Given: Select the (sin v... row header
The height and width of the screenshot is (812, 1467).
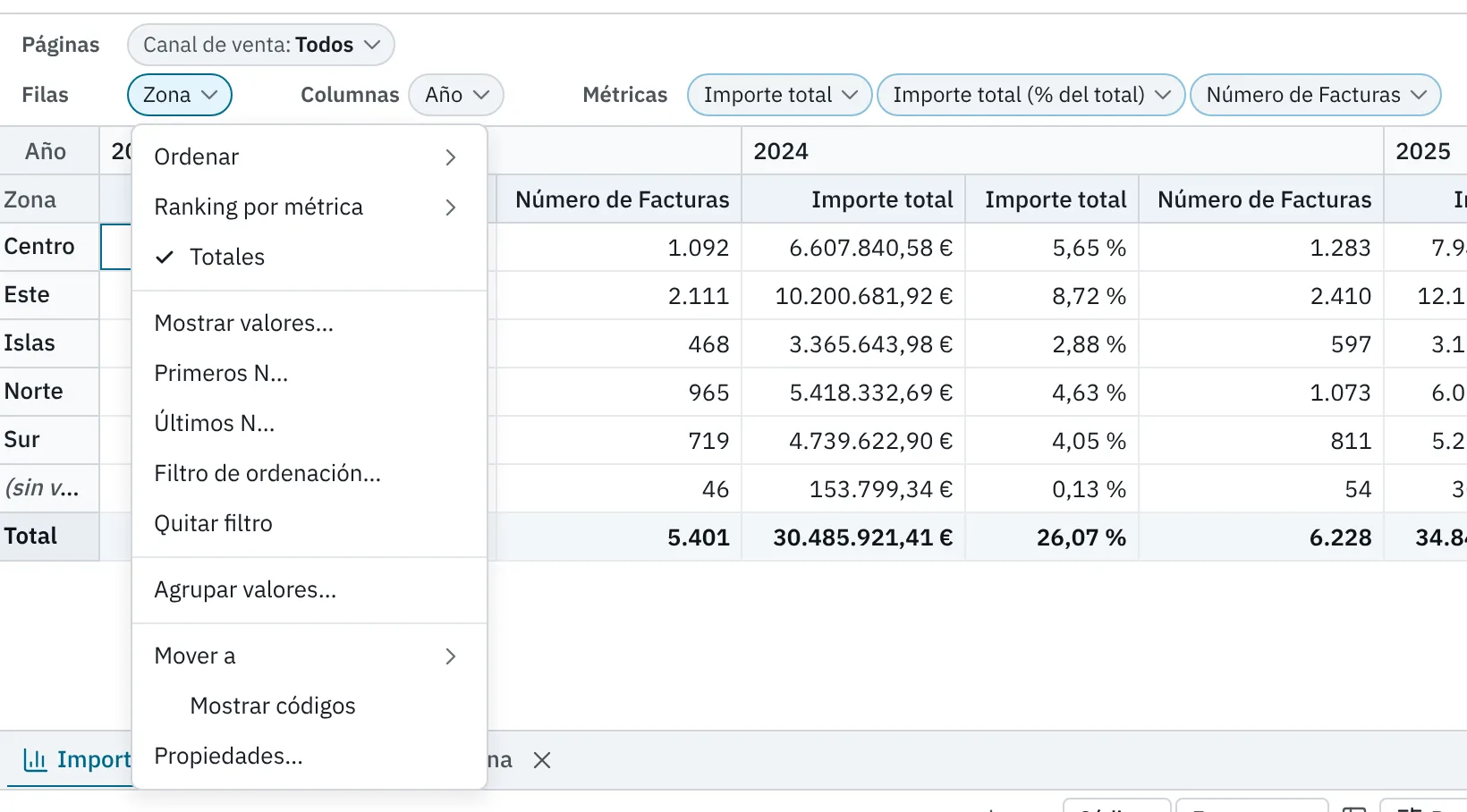Looking at the screenshot, I should click(x=49, y=488).
